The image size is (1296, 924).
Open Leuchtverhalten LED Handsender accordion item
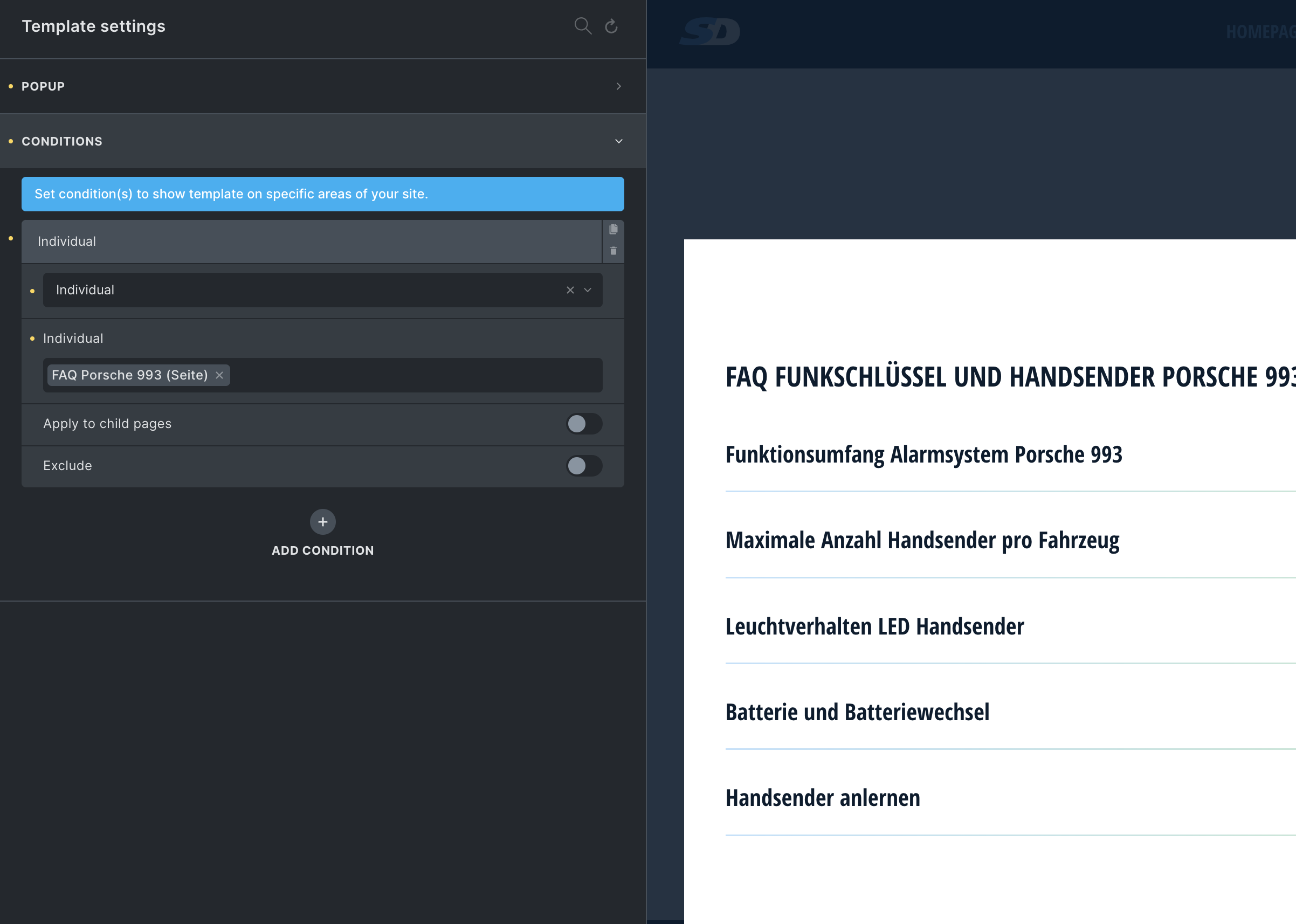pyautogui.click(x=874, y=626)
